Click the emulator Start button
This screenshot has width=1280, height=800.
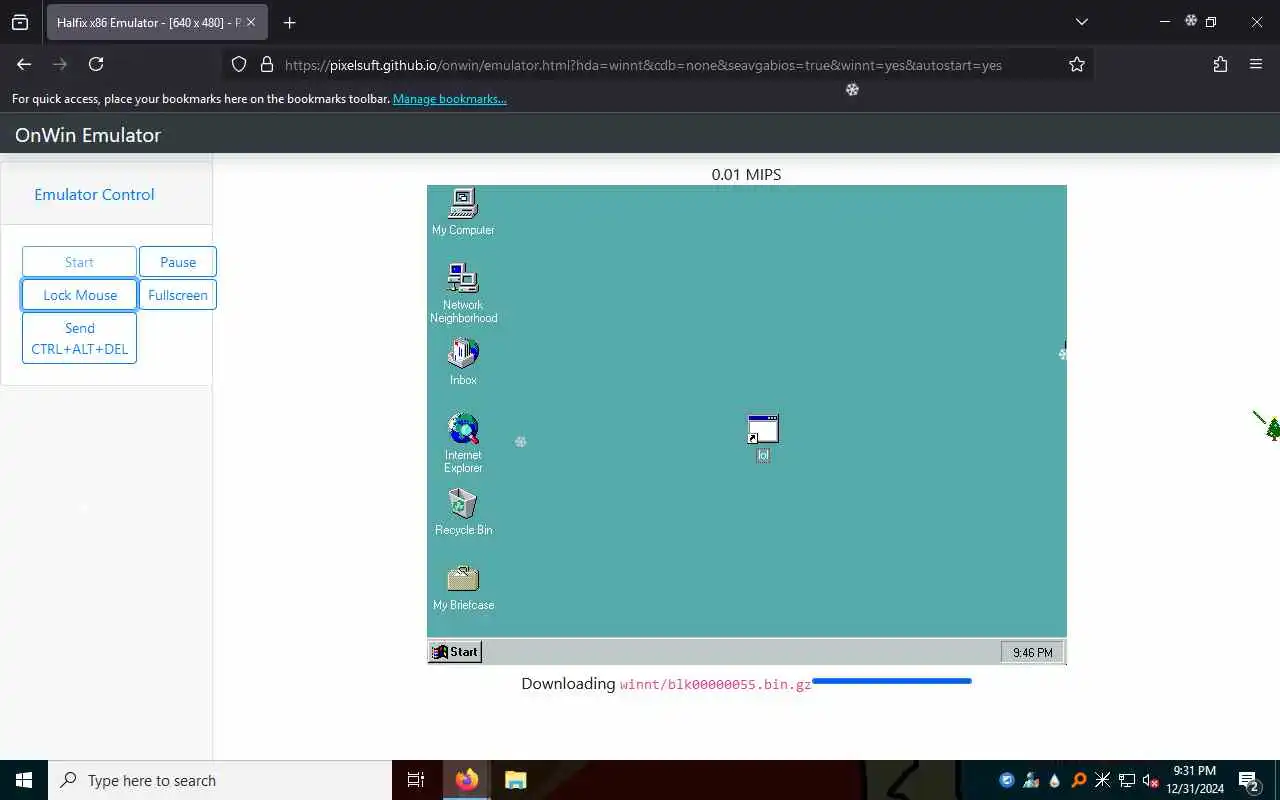[79, 262]
